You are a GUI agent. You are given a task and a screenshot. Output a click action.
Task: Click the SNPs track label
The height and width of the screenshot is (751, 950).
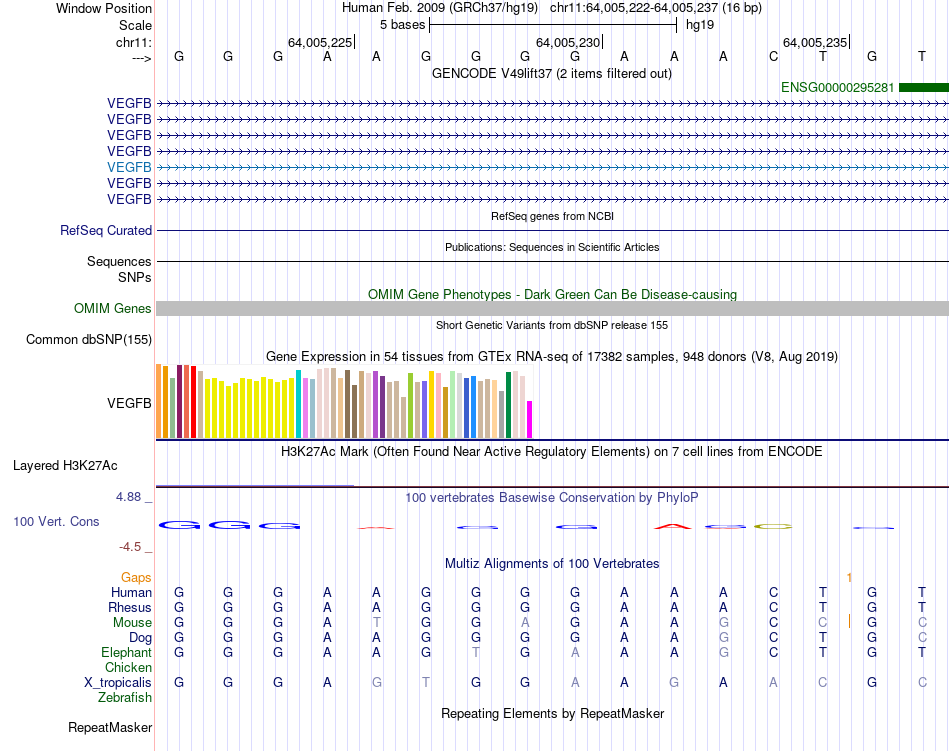135,277
